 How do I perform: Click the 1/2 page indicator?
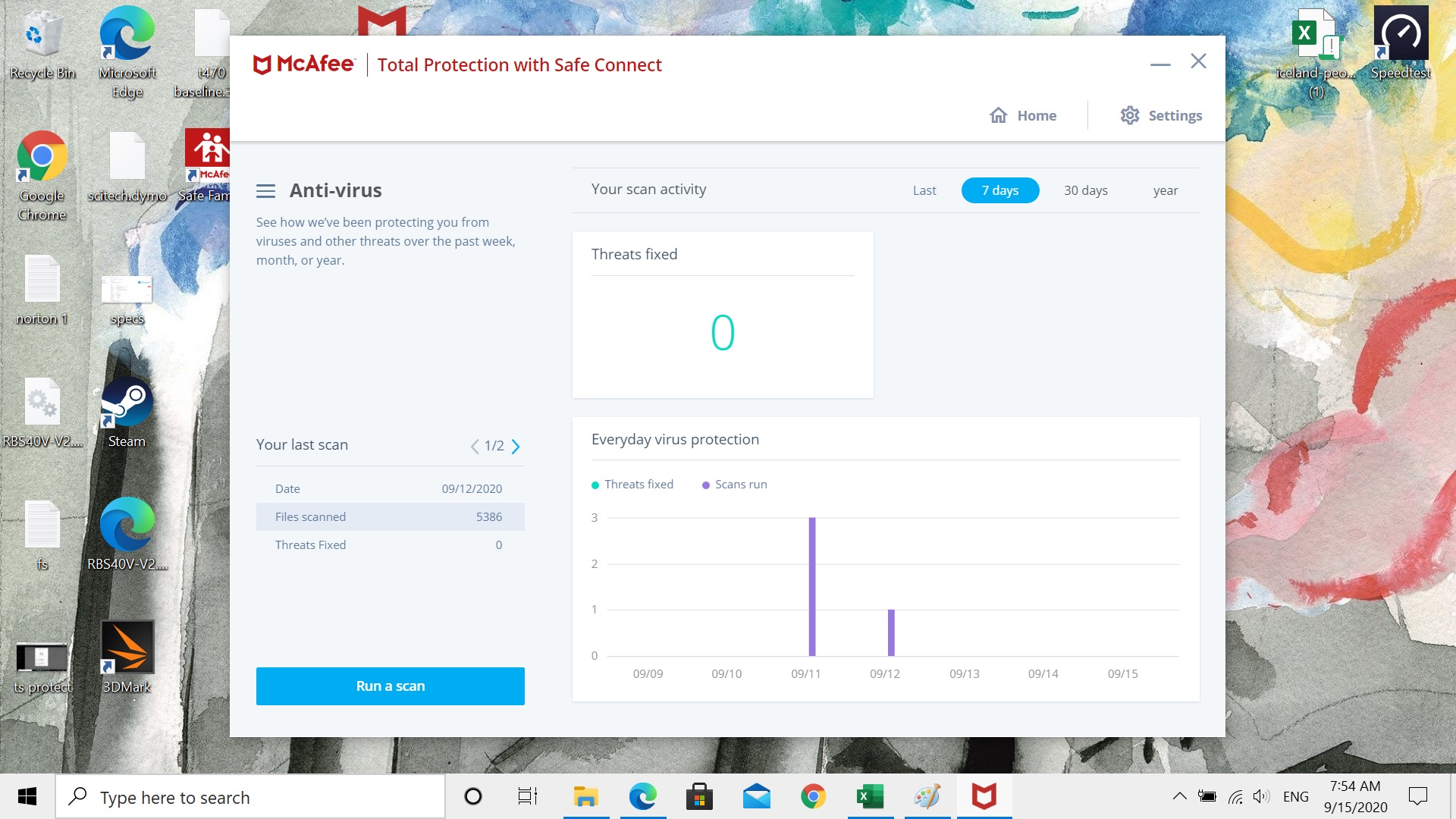(494, 446)
